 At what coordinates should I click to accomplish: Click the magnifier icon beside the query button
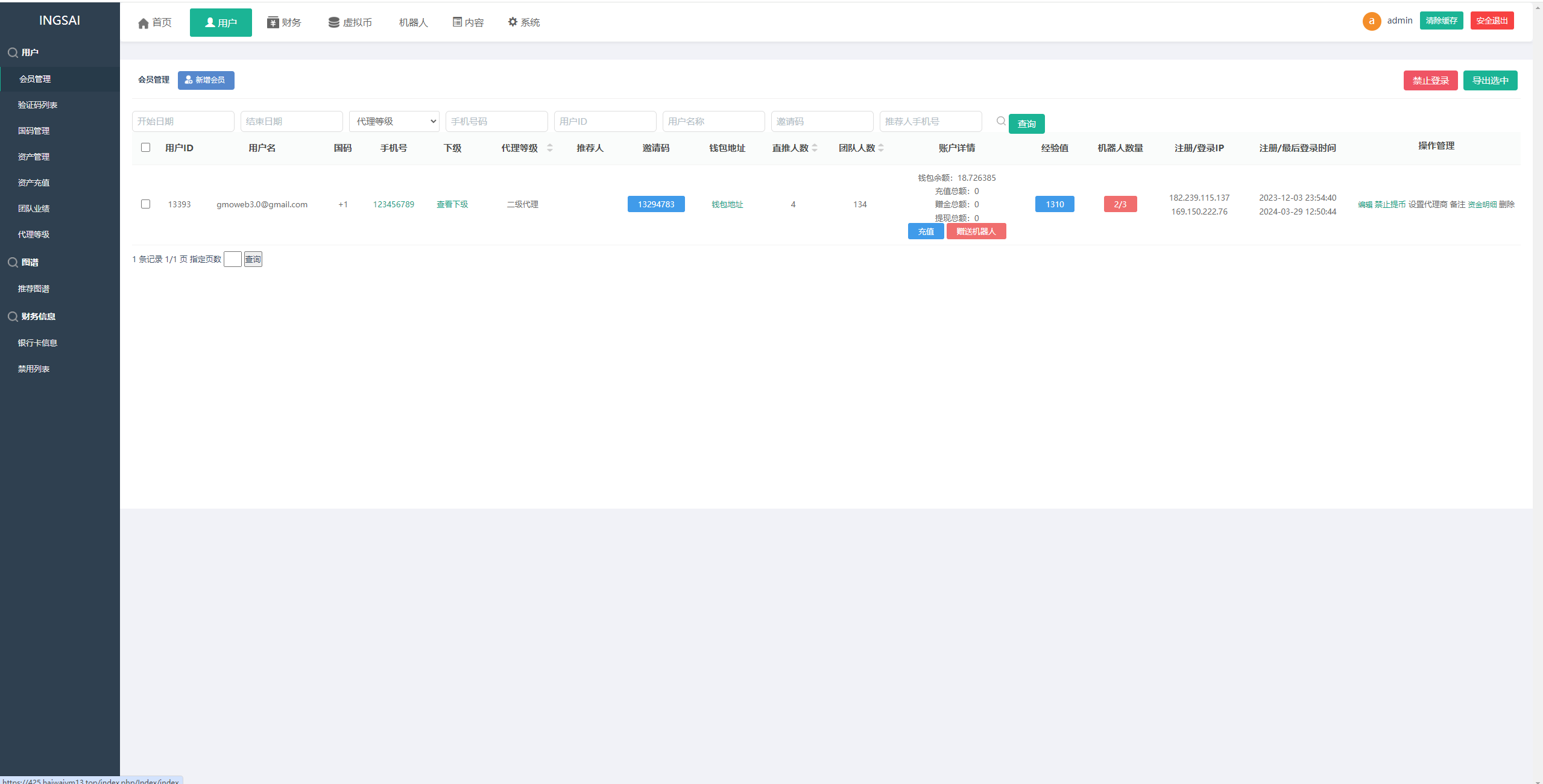click(x=1001, y=122)
